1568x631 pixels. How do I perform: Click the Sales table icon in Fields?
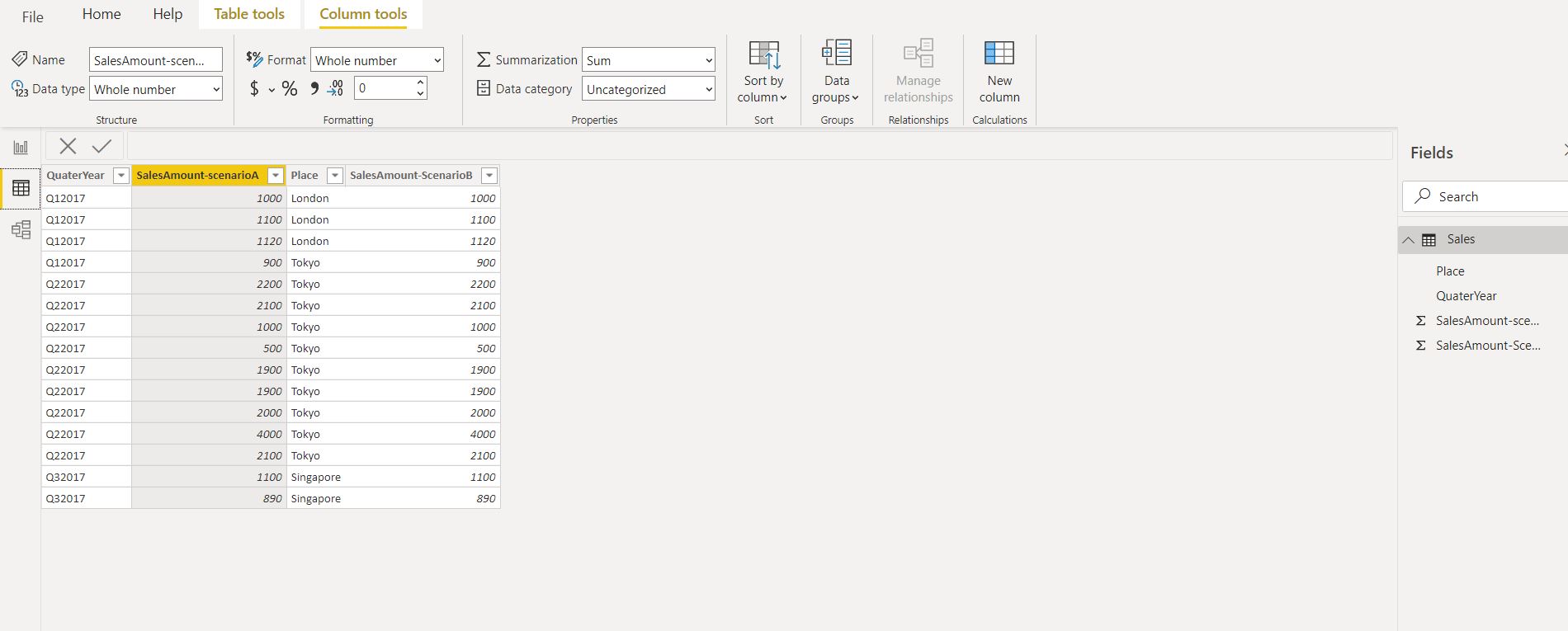coord(1429,240)
